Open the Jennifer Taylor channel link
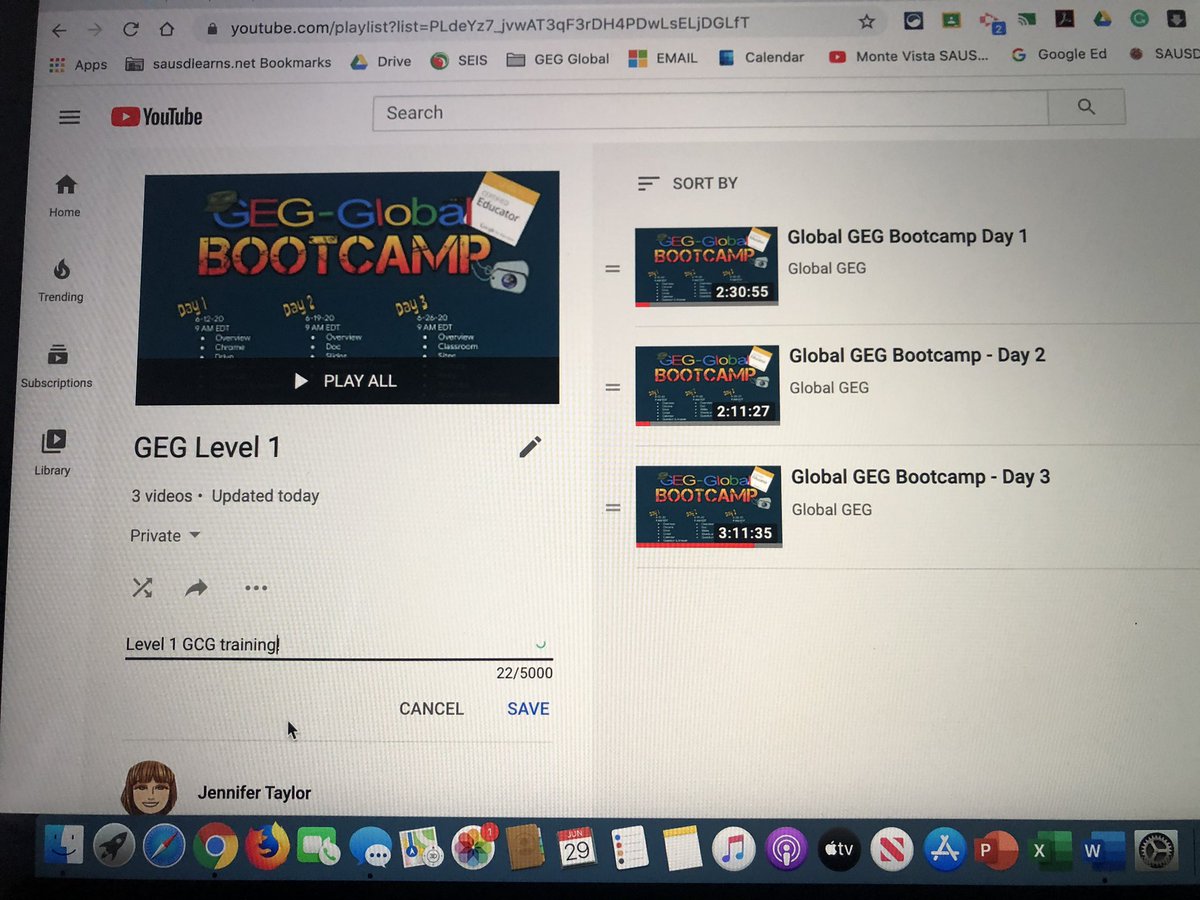Image resolution: width=1200 pixels, height=900 pixels. pos(254,793)
